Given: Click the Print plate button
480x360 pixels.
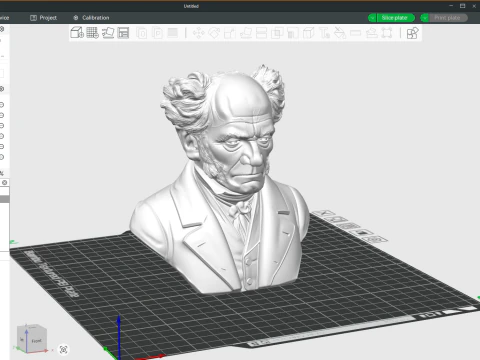Looking at the screenshot, I should click(448, 18).
